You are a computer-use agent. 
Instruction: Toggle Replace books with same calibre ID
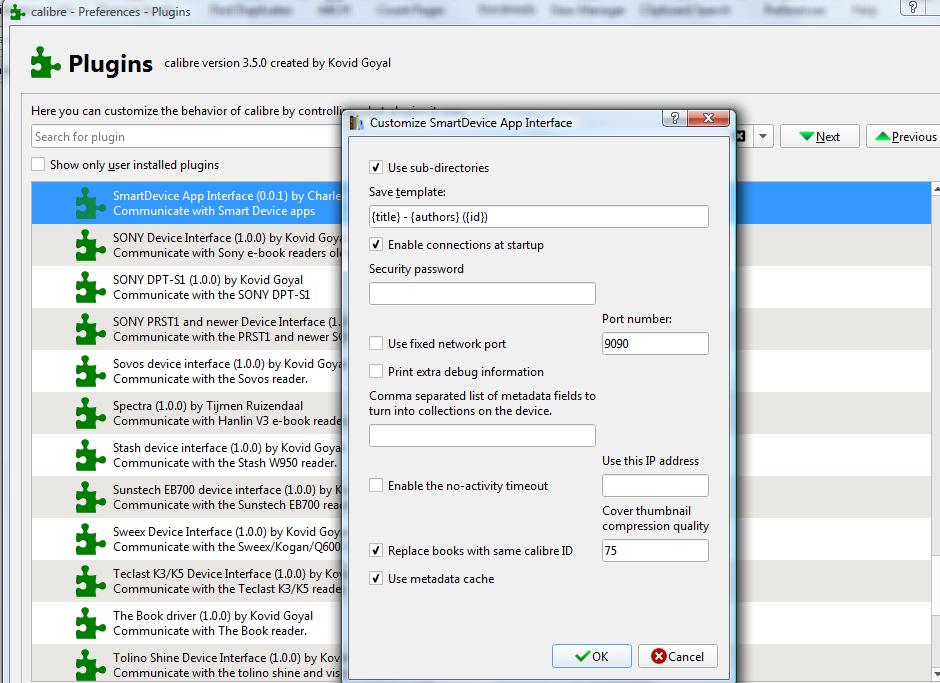point(376,550)
